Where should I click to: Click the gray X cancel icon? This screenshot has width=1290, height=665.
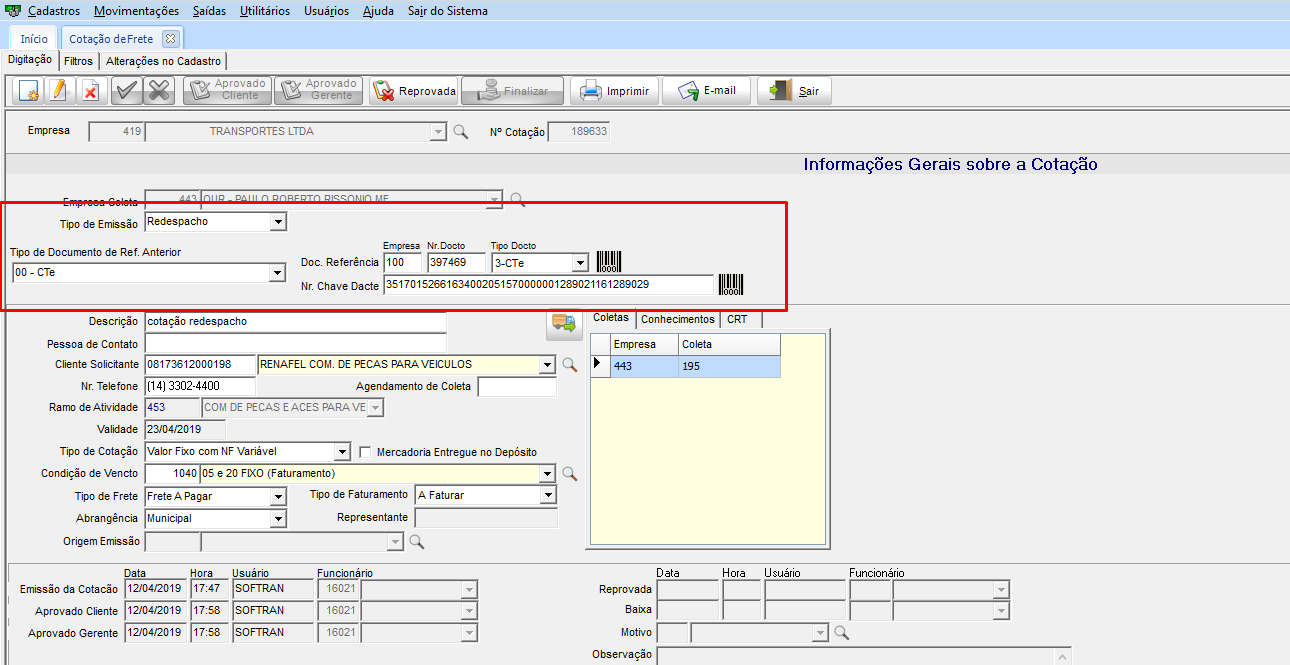pos(158,91)
